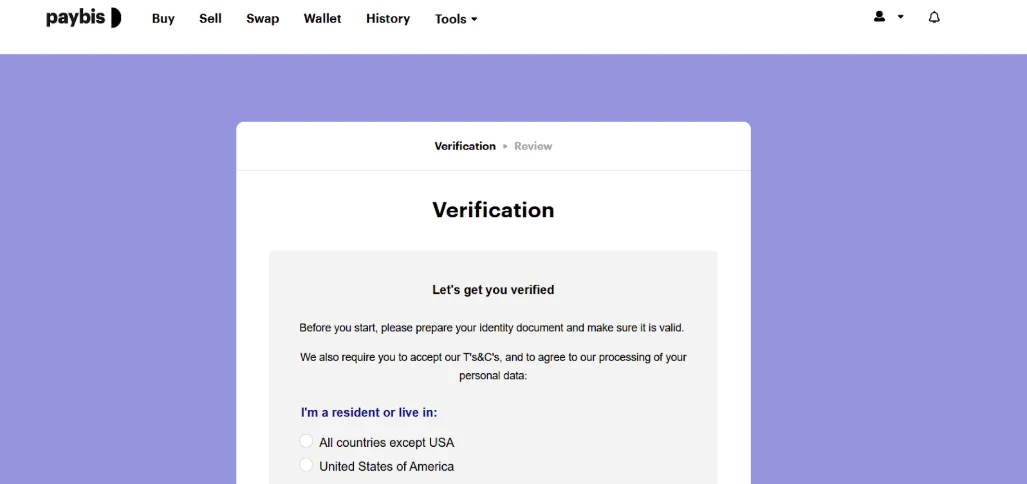Select the Review step breadcrumb
The height and width of the screenshot is (484, 1027).
click(533, 146)
